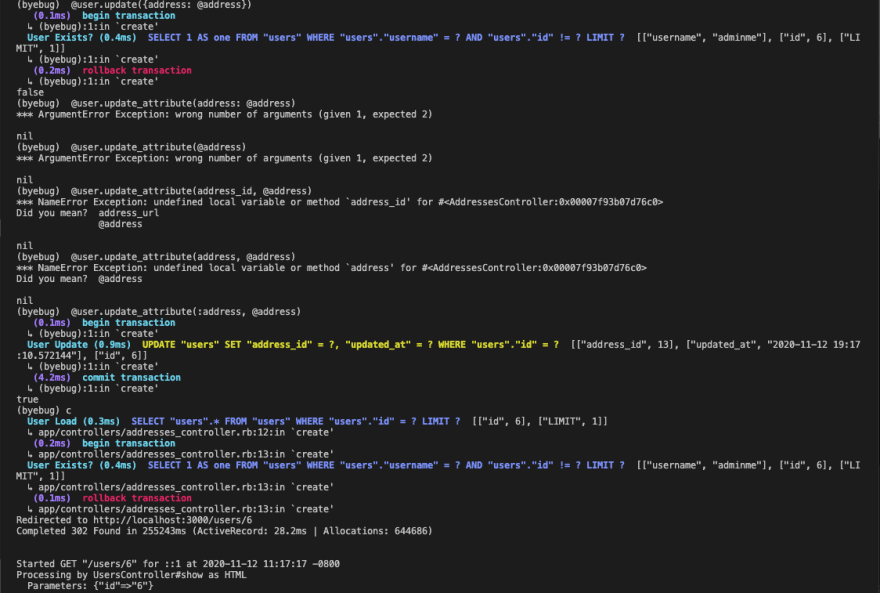Image resolution: width=880 pixels, height=593 pixels.
Task: Open the http://localhost:3000/users/6 redirect URL
Action: 172,520
